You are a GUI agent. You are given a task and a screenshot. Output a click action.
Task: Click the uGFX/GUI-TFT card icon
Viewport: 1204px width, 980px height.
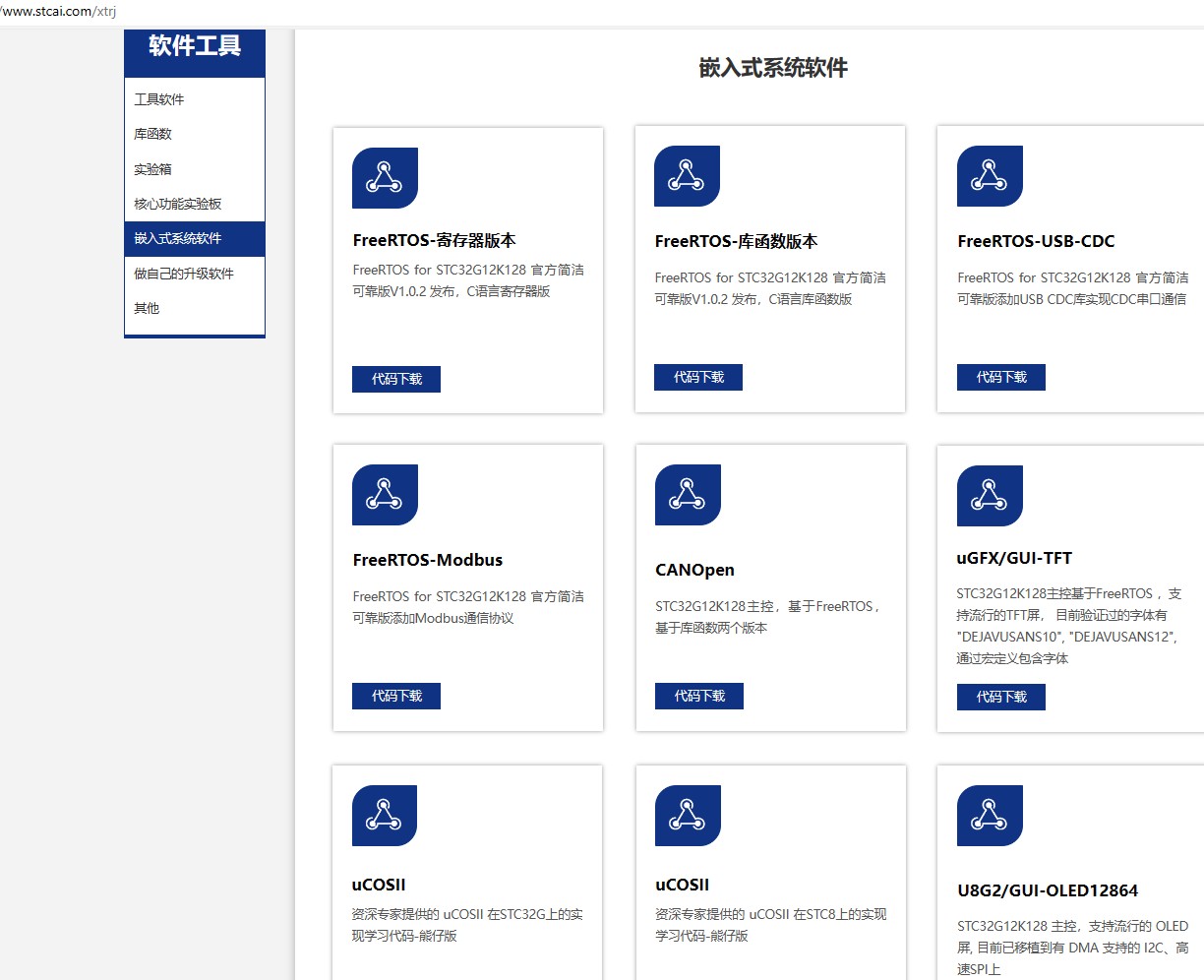click(990, 496)
